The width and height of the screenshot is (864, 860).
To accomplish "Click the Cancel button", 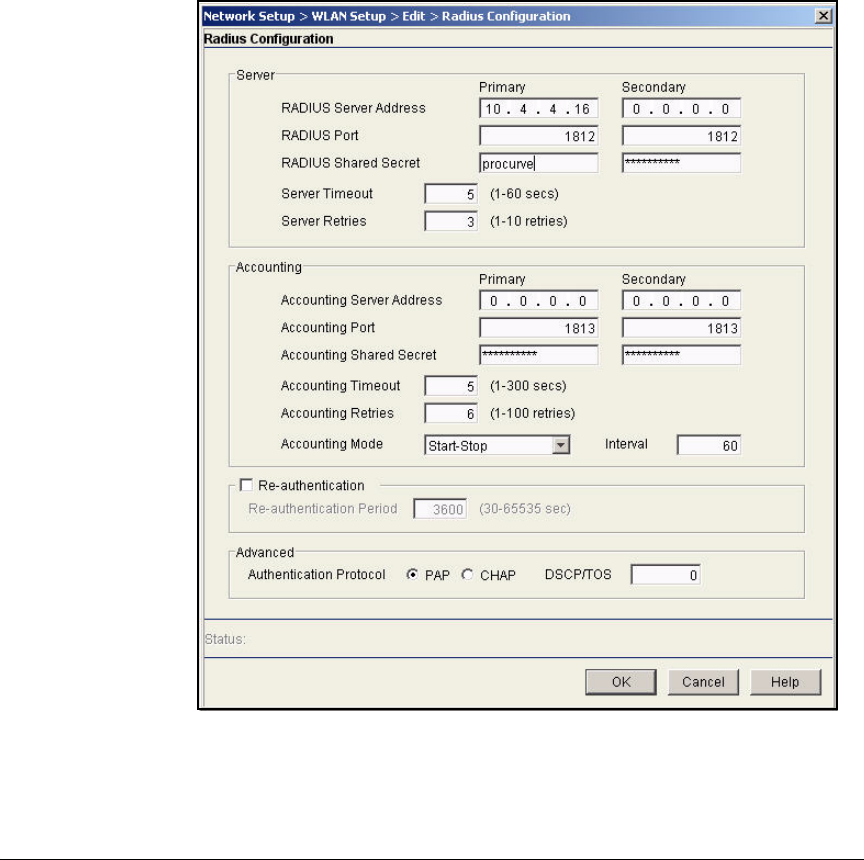I will 703,682.
